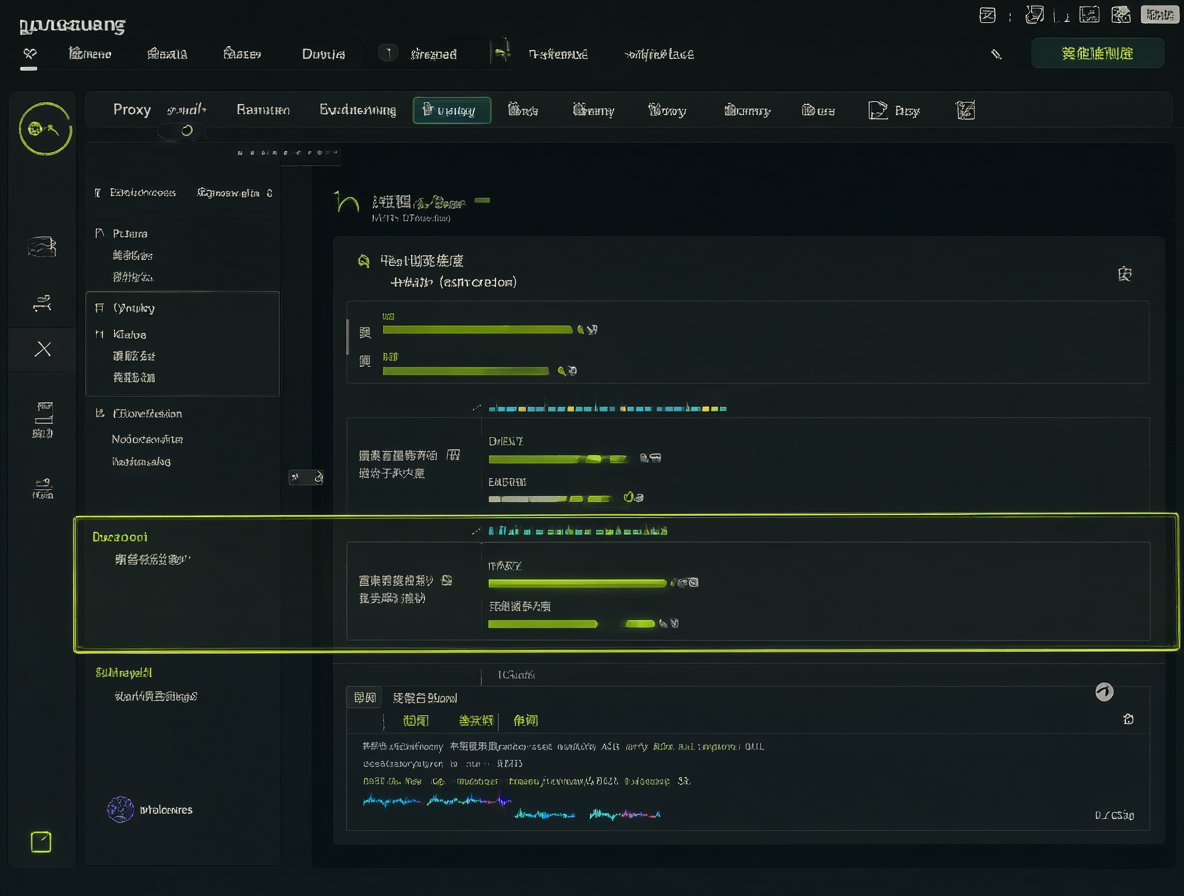The width and height of the screenshot is (1184, 896).
Task: Click the circular green logo icon in sidebar
Action: (45, 129)
